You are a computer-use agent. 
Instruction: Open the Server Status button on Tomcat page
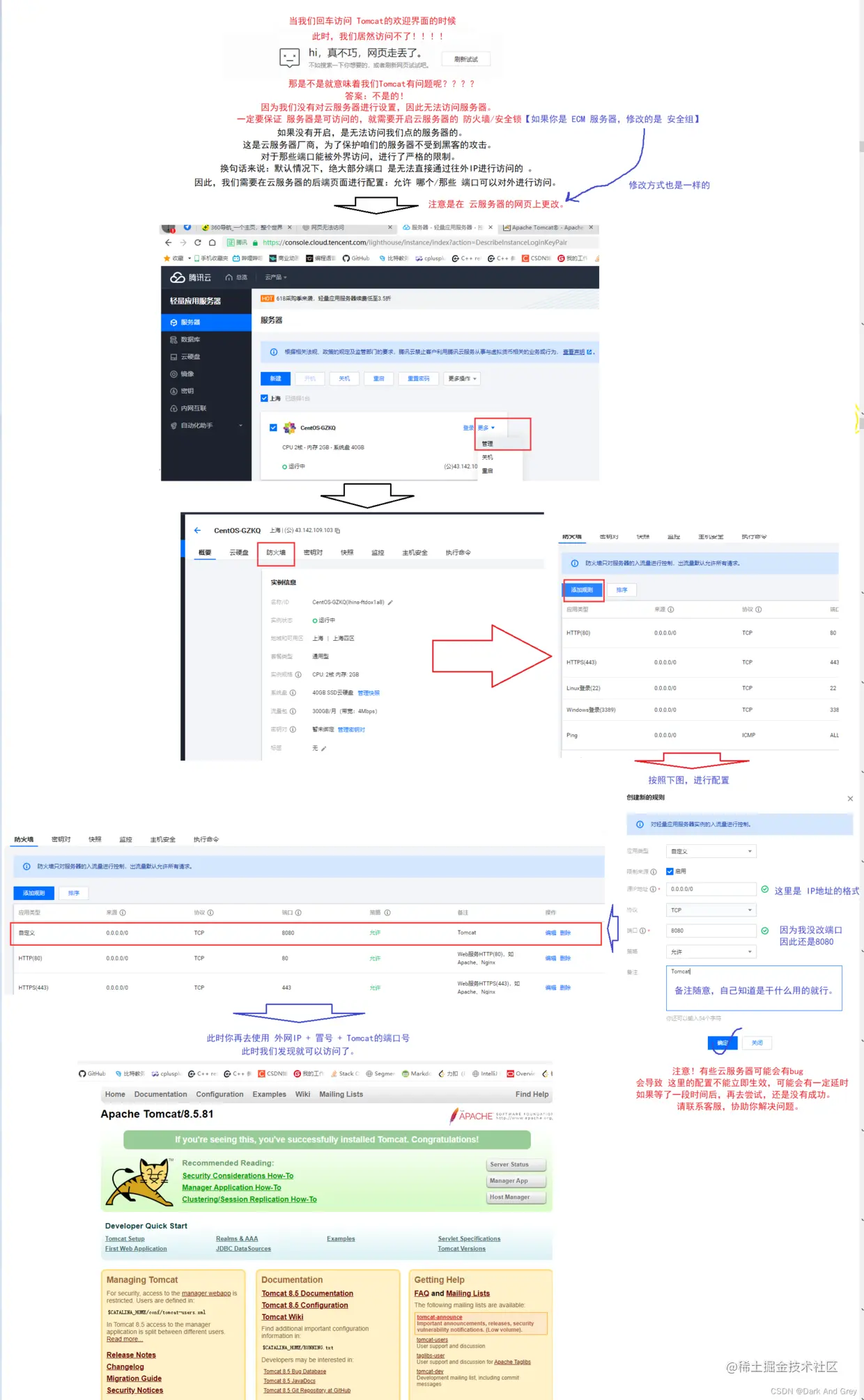coord(516,1165)
